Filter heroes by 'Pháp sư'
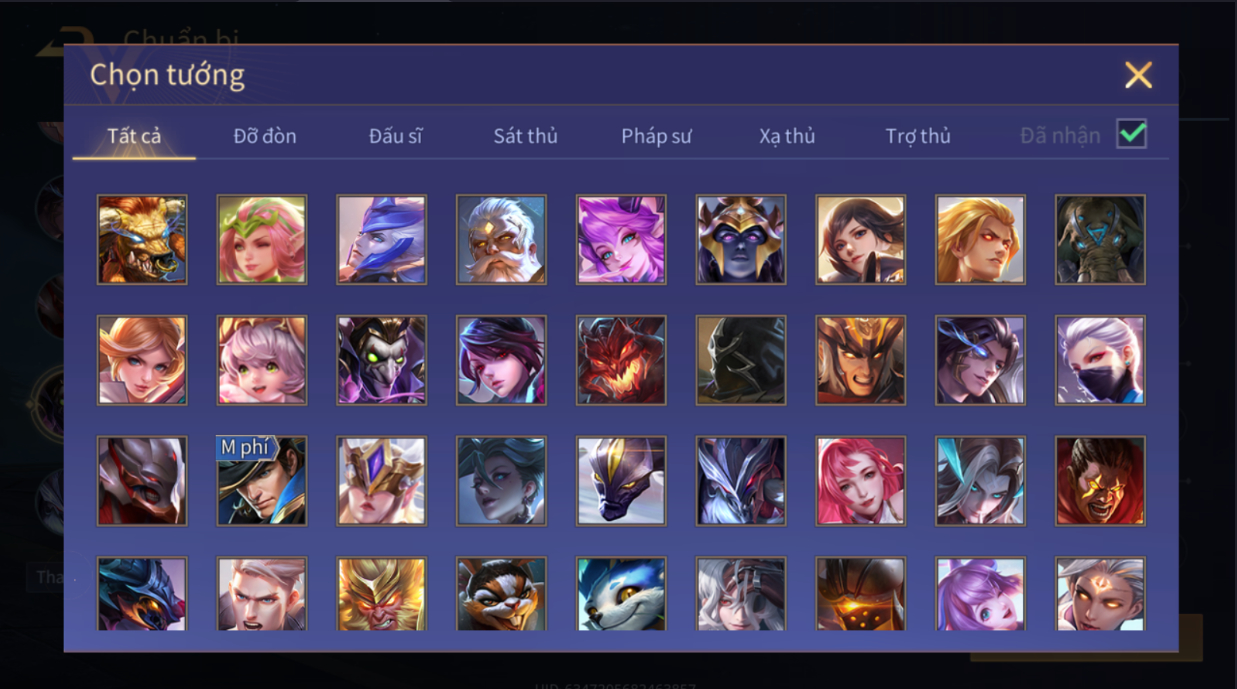The image size is (1237, 689). tap(656, 136)
